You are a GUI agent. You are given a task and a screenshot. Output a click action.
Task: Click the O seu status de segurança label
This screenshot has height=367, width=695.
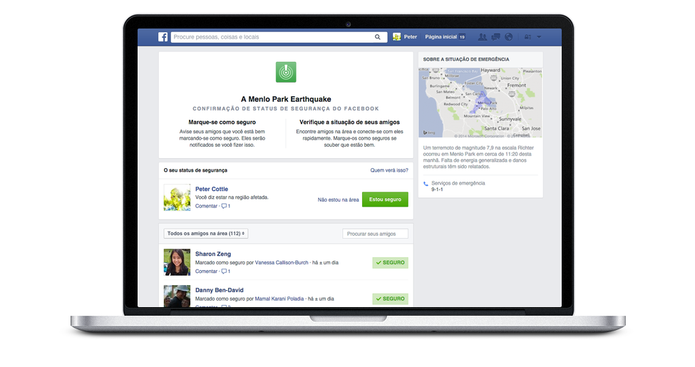point(195,170)
